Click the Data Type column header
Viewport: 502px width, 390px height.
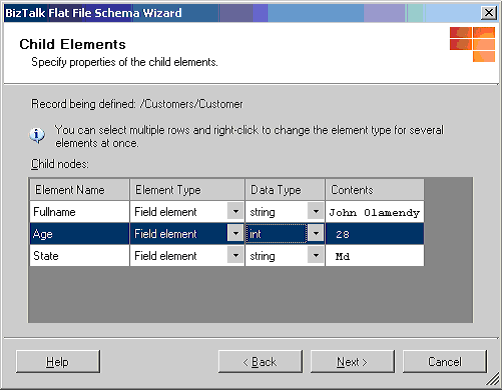point(285,190)
